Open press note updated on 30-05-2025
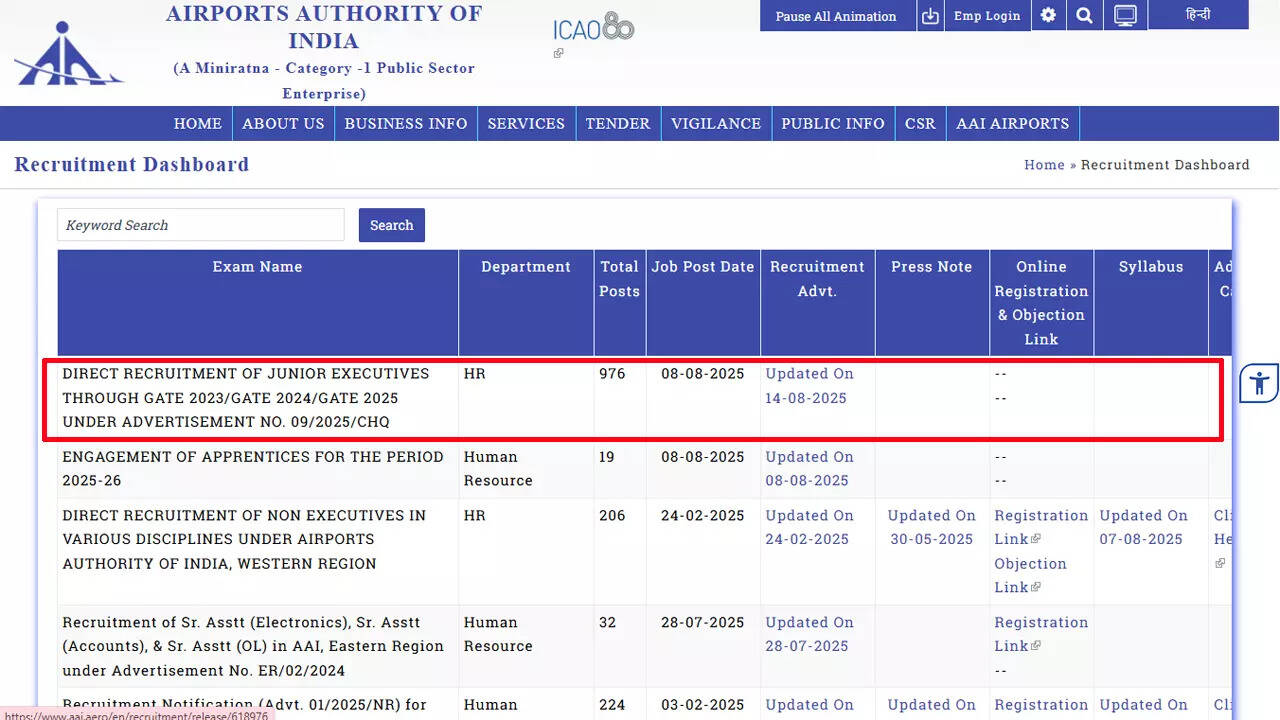This screenshot has width=1280, height=720. pos(931,527)
